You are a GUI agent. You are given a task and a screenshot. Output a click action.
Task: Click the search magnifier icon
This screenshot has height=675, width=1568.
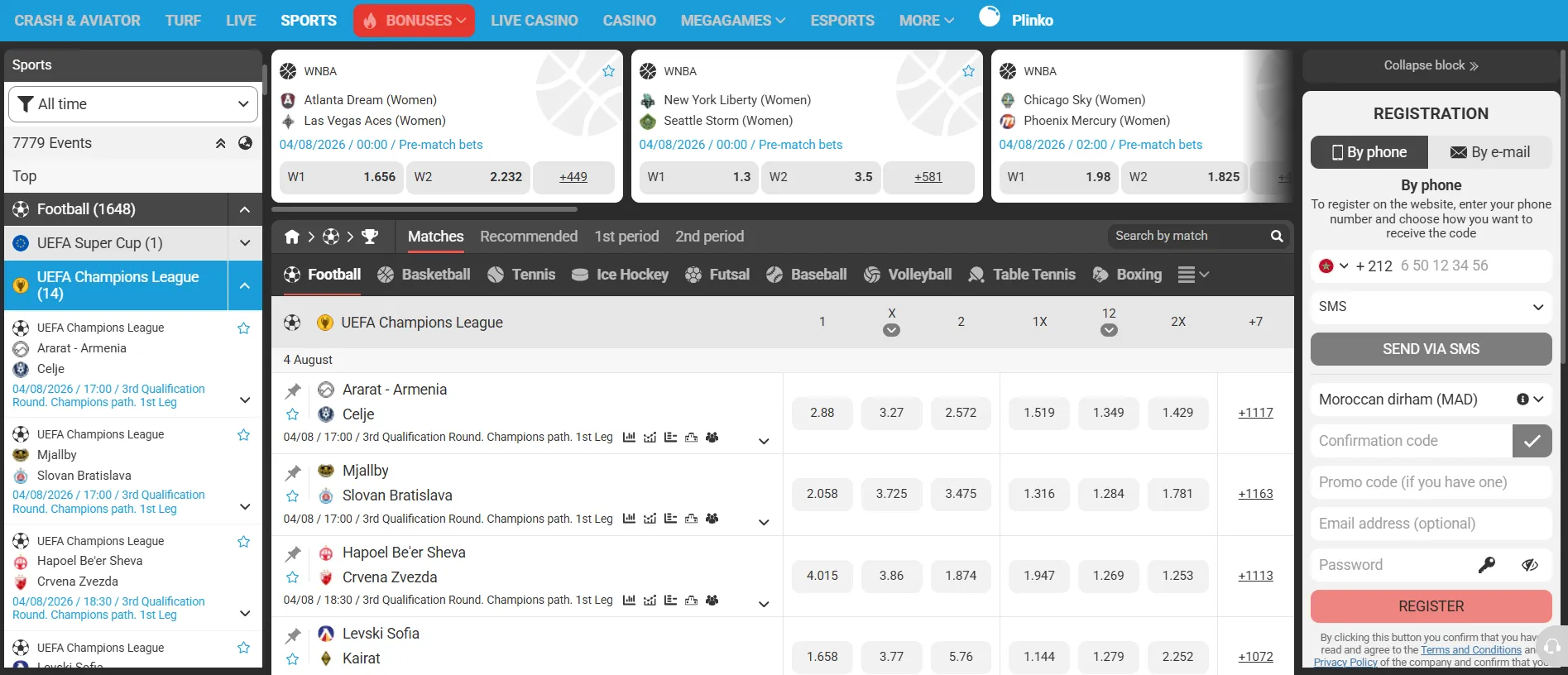pyautogui.click(x=1277, y=237)
